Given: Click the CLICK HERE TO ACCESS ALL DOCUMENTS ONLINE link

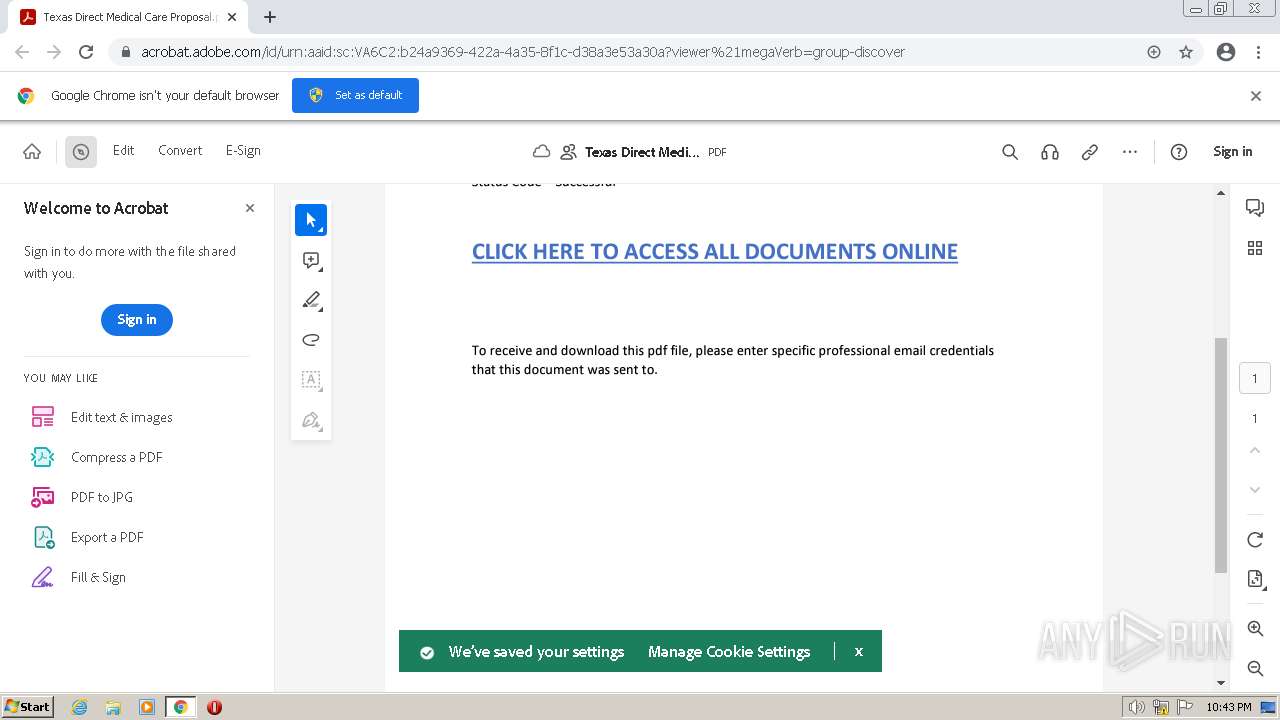Looking at the screenshot, I should 714,252.
